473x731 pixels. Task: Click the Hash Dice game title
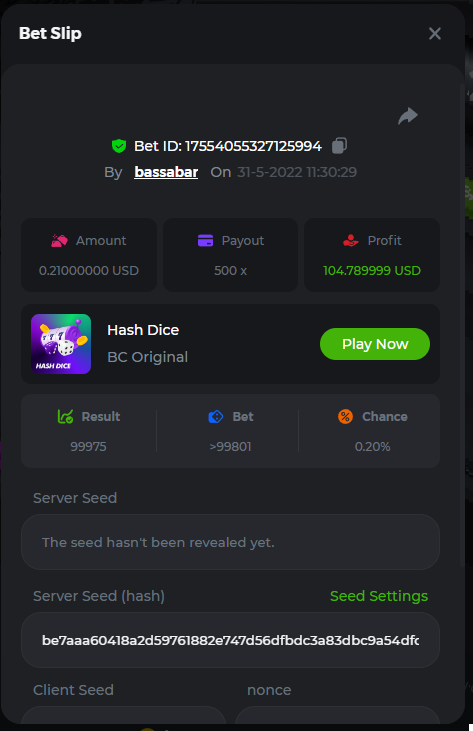pyautogui.click(x=143, y=330)
